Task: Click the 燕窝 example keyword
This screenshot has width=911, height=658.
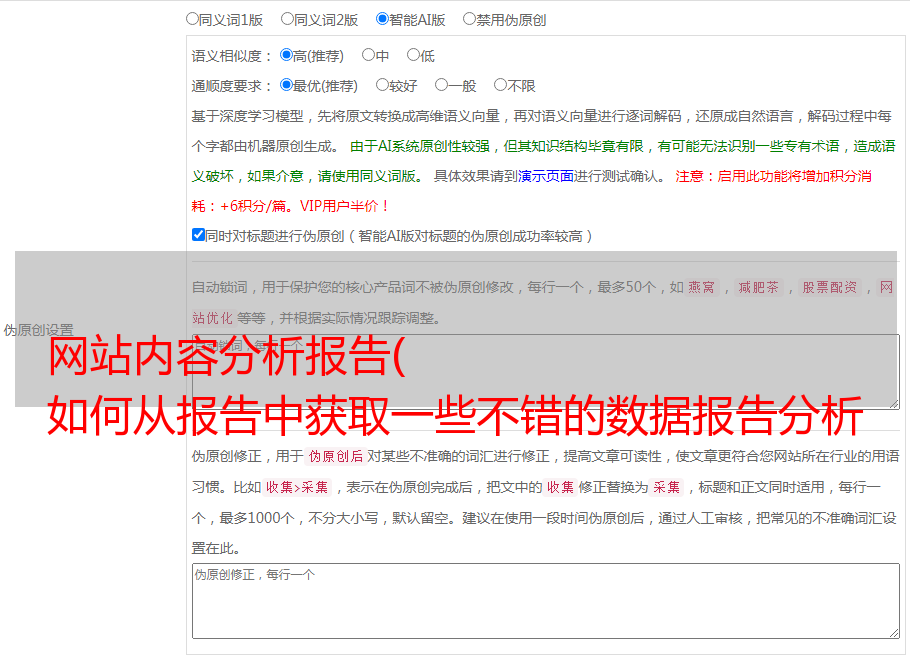Action: (701, 287)
